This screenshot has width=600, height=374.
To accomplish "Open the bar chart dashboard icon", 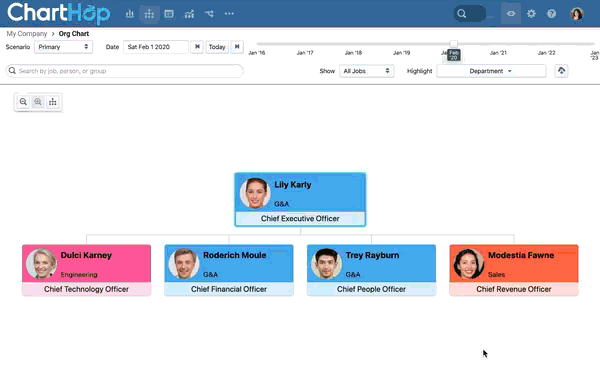I will (130, 14).
